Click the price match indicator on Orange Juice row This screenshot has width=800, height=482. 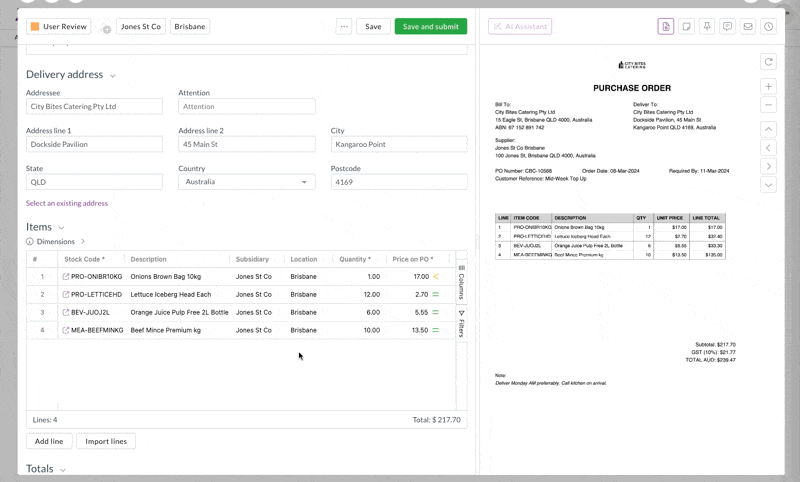tap(436, 312)
